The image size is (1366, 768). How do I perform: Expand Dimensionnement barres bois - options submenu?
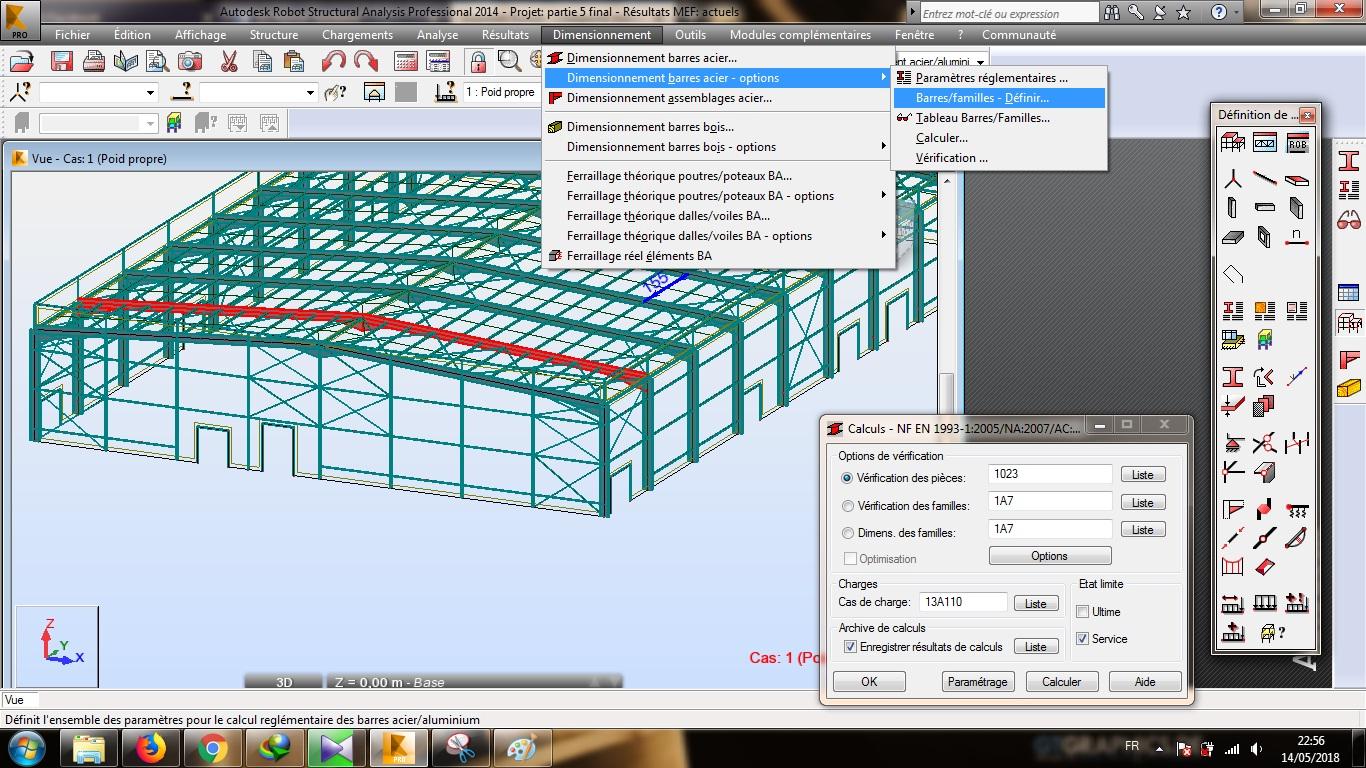(x=718, y=147)
